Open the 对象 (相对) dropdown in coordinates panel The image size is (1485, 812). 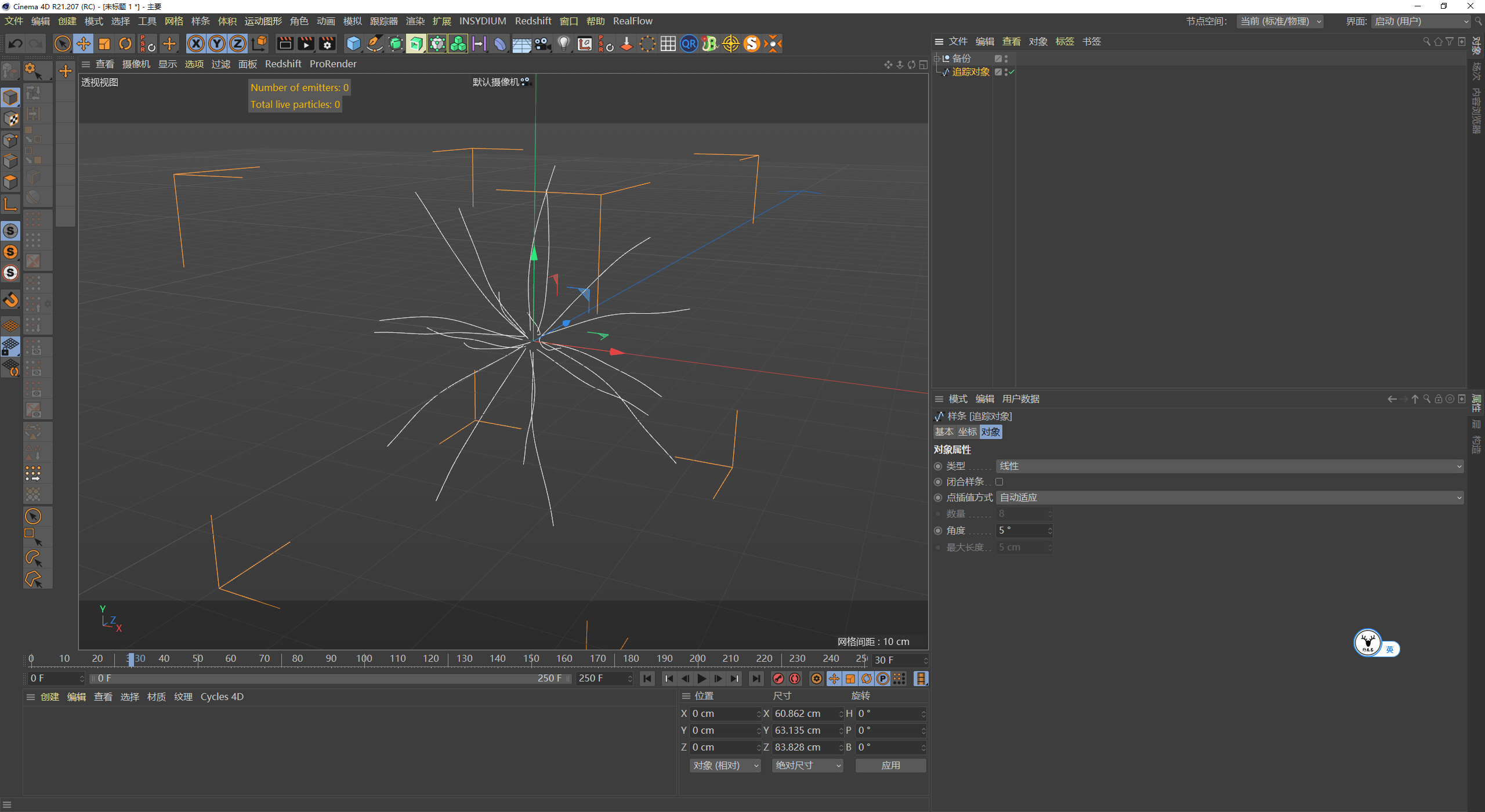[x=725, y=765]
